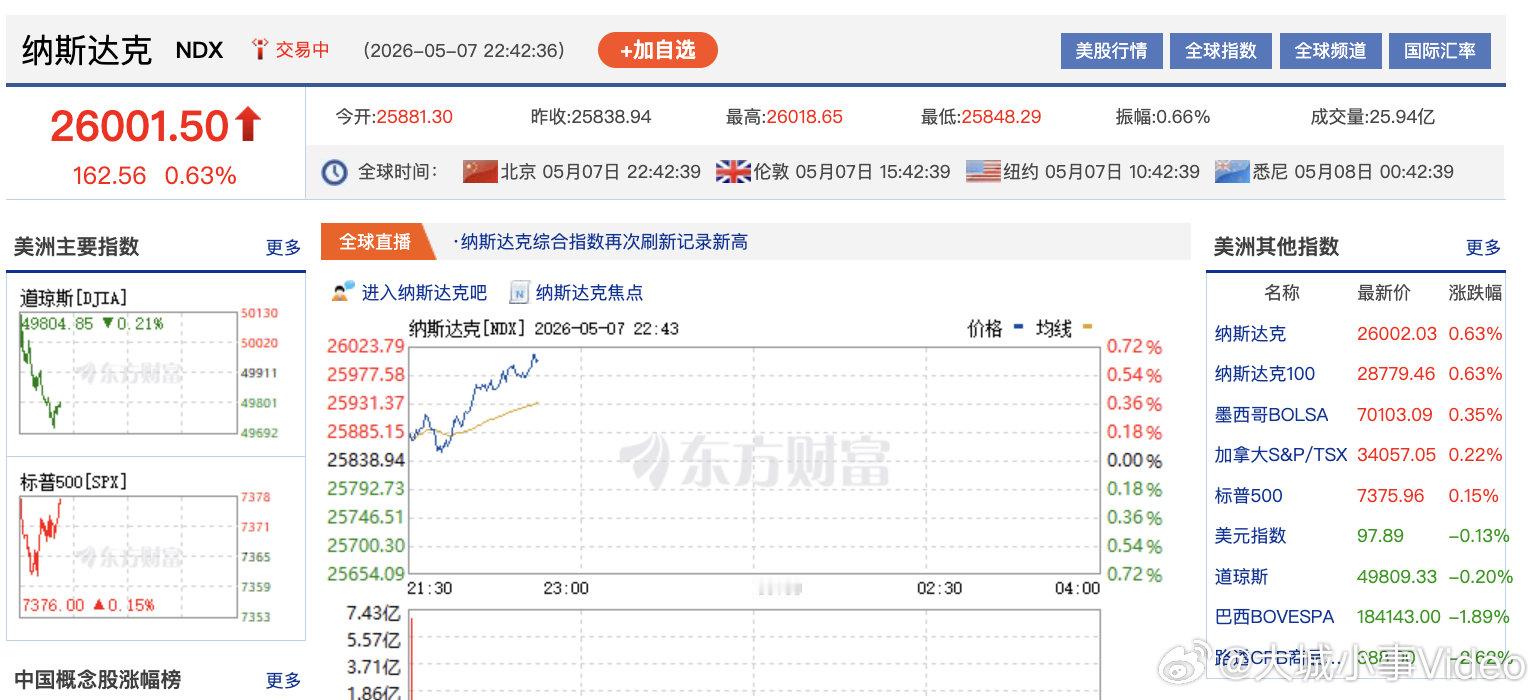The width and height of the screenshot is (1540, 700).
Task: Click the China flag beside 北京 time
Action: point(480,171)
